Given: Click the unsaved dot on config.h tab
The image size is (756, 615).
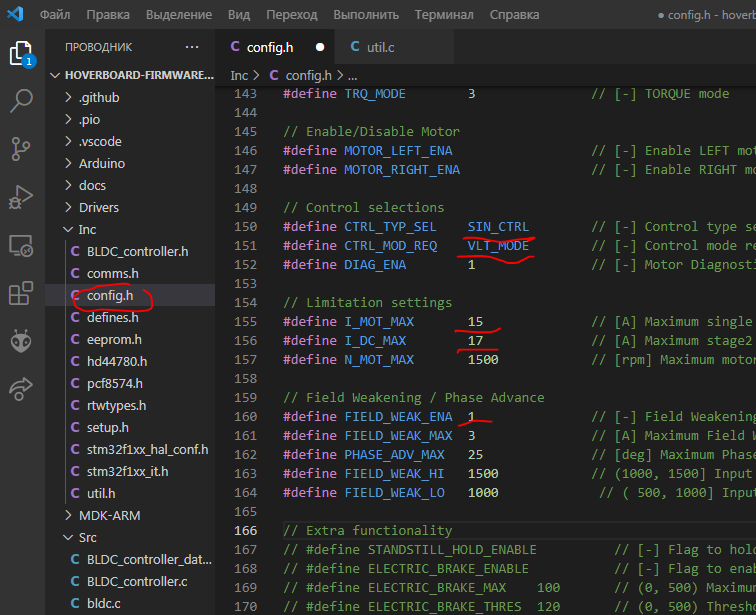Looking at the screenshot, I should click(x=320, y=46).
